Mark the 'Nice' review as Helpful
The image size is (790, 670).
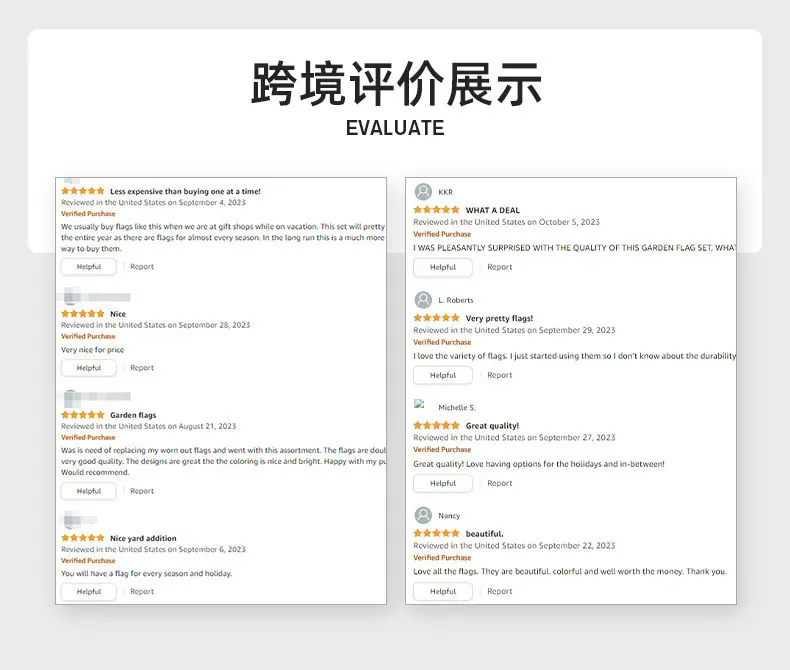click(x=89, y=368)
